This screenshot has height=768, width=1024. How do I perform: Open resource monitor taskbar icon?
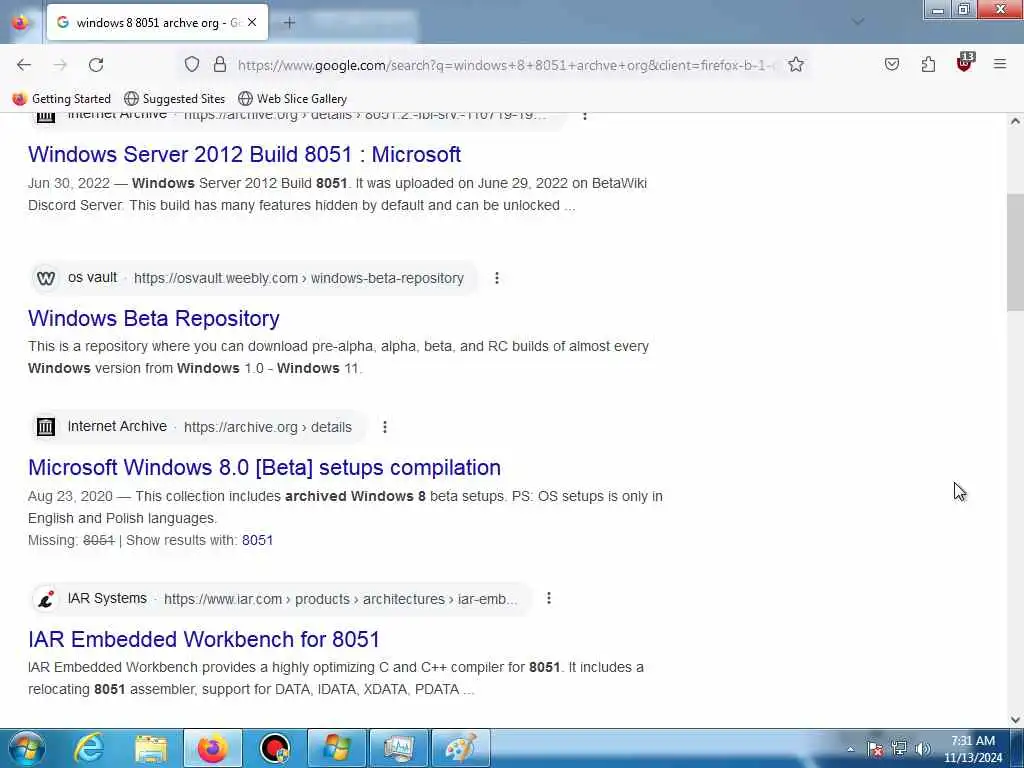[399, 748]
